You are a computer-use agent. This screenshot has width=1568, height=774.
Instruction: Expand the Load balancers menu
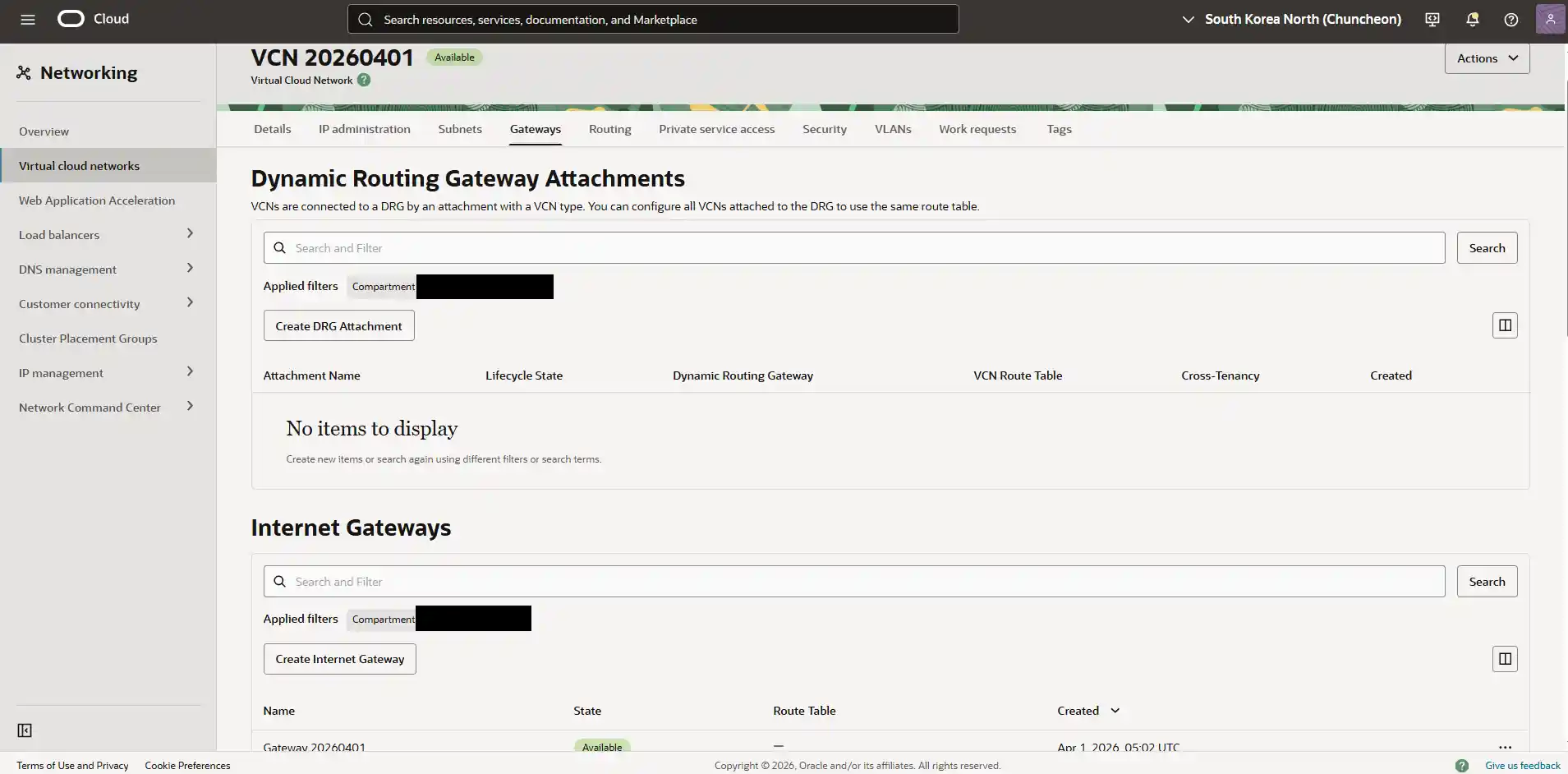(x=190, y=234)
